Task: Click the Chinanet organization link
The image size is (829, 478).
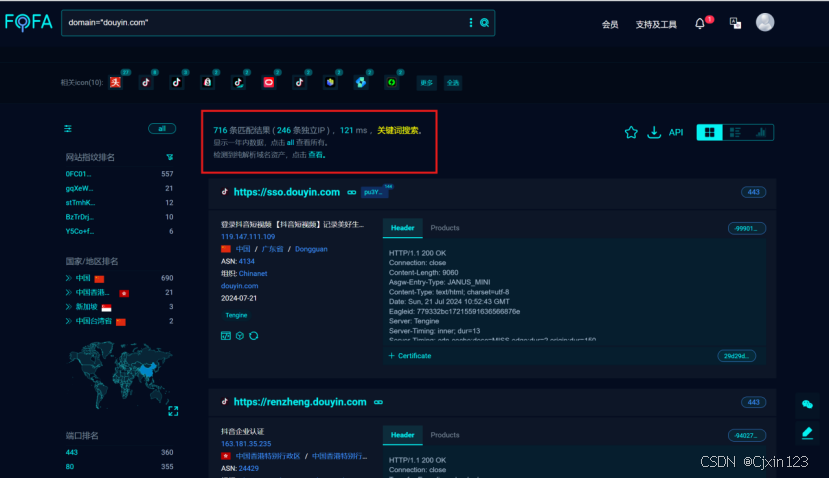Action: pos(253,273)
